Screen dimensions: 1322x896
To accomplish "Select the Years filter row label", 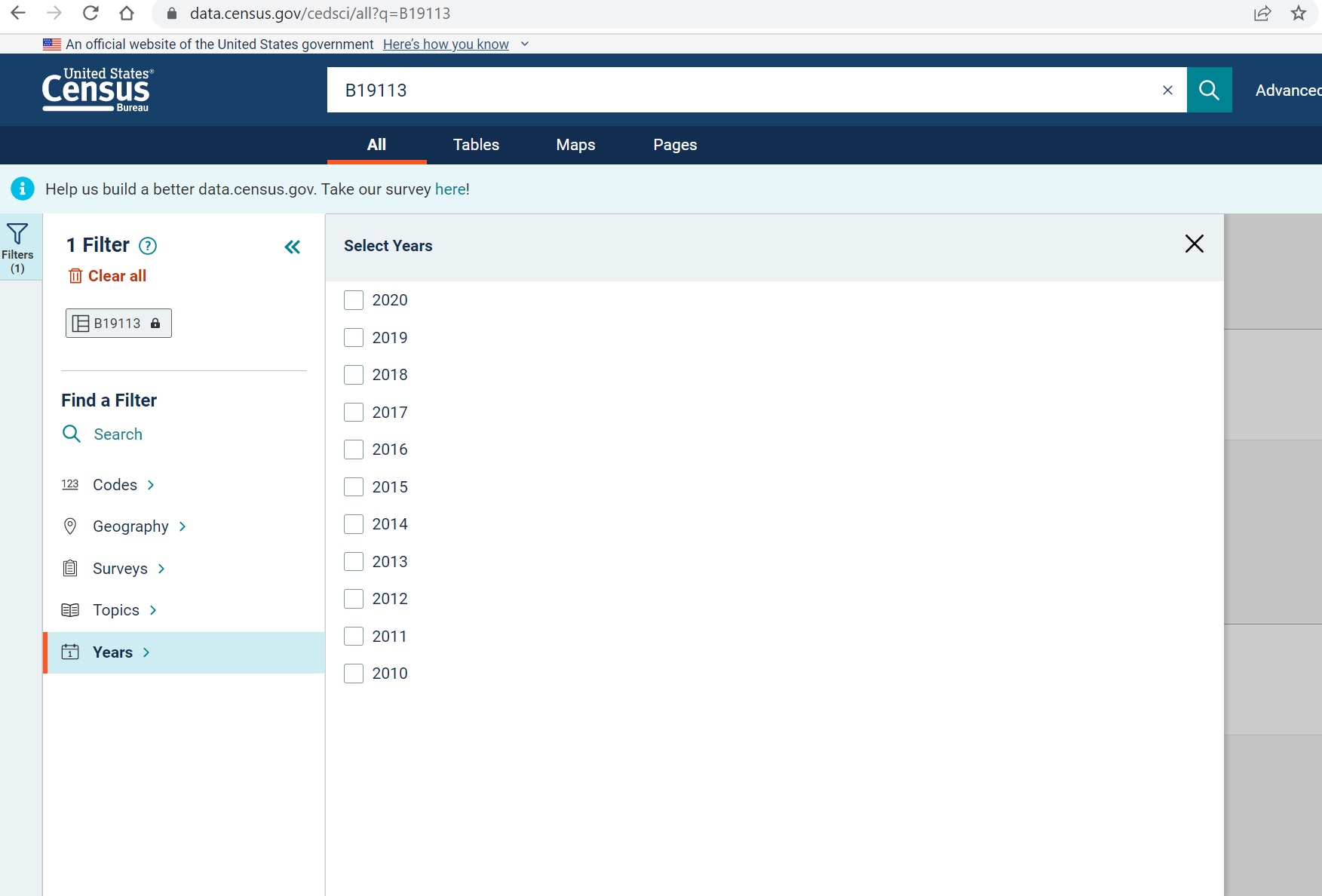I will coord(112,652).
